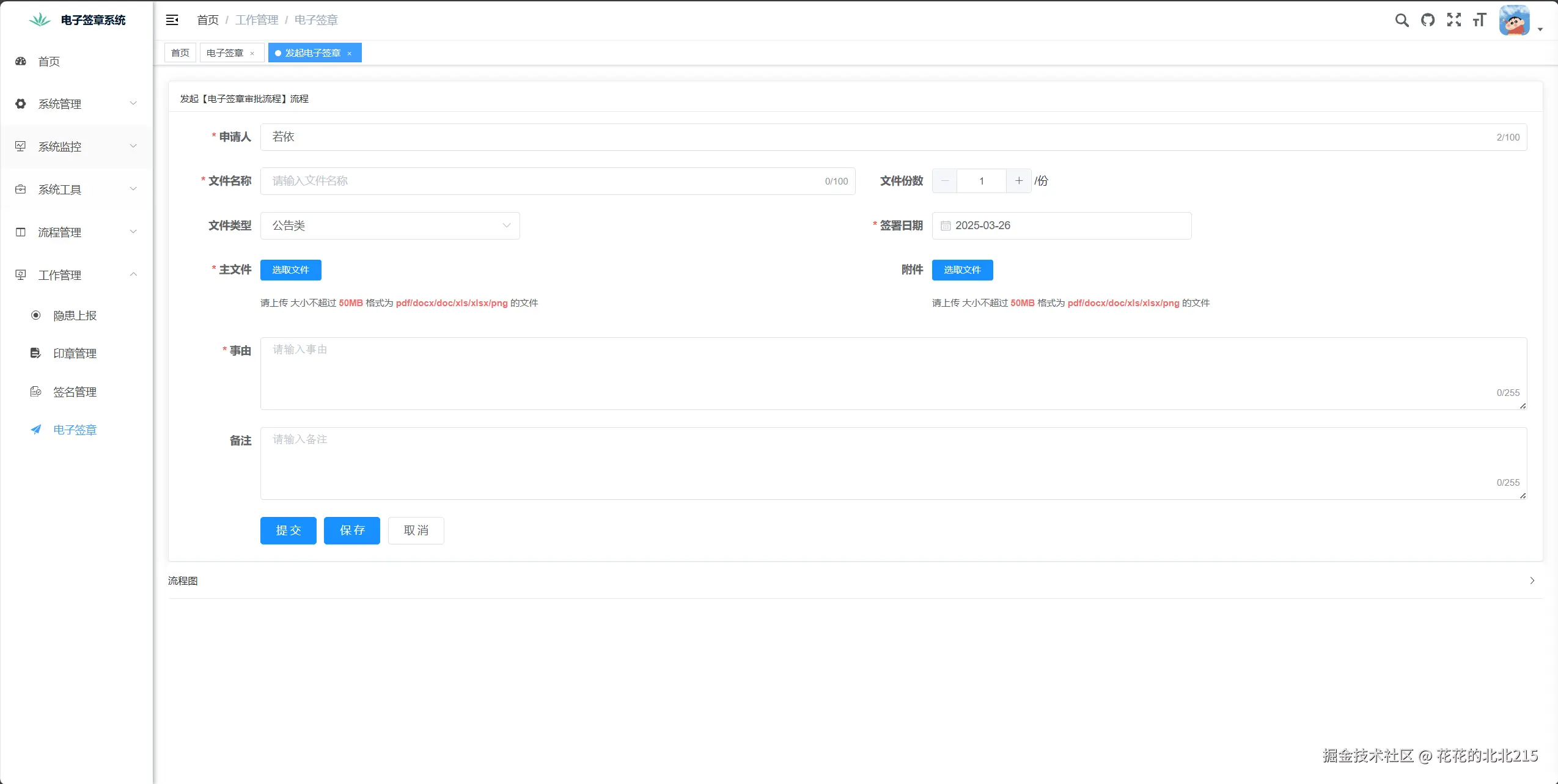This screenshot has height=784, width=1558.
Task: Open the font size setting icon
Action: (1480, 20)
